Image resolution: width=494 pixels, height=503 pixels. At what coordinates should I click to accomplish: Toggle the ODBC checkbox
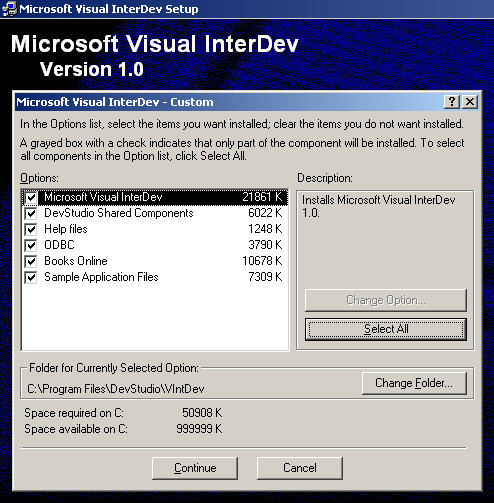[31, 245]
